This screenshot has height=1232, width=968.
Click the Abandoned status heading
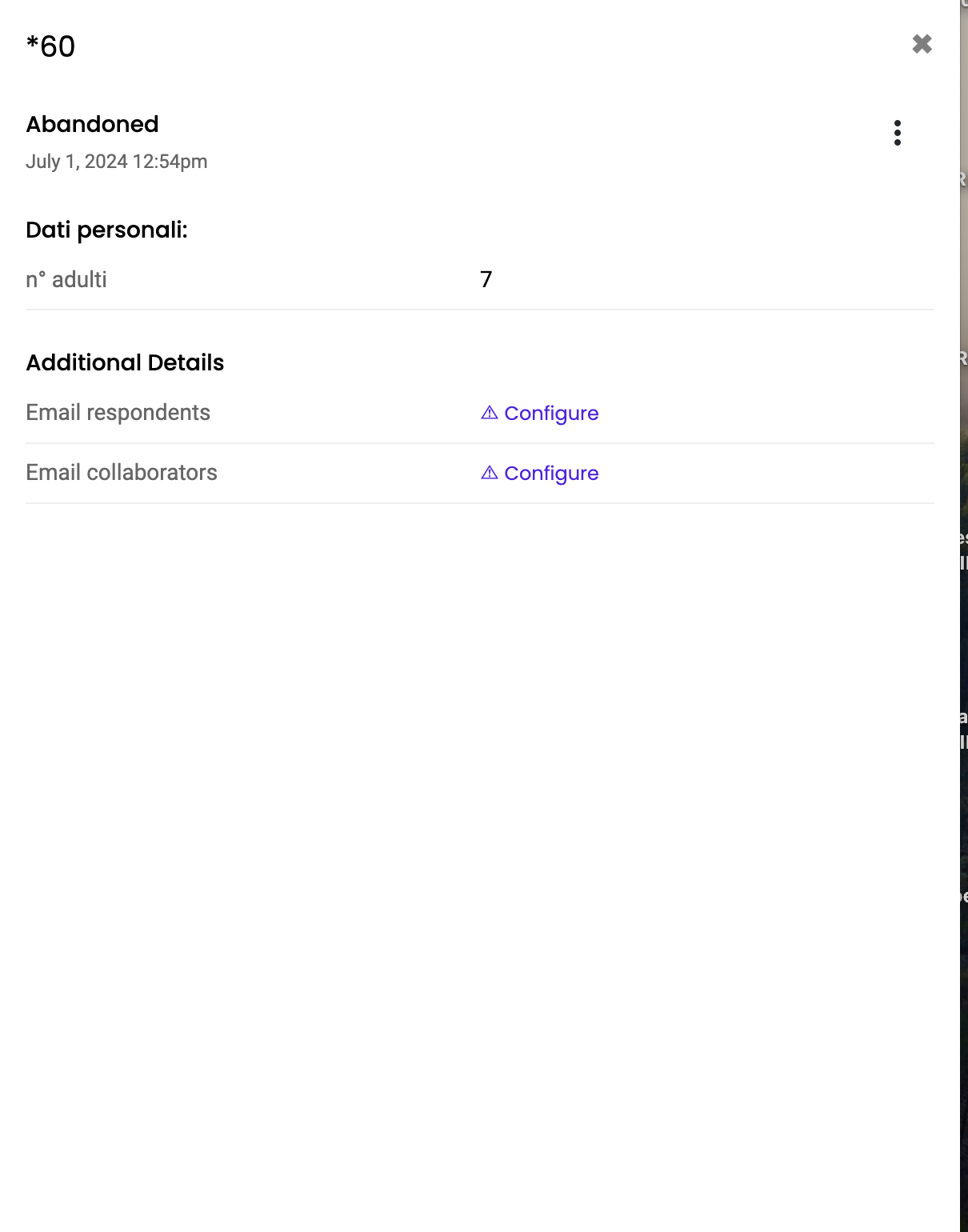tap(92, 125)
